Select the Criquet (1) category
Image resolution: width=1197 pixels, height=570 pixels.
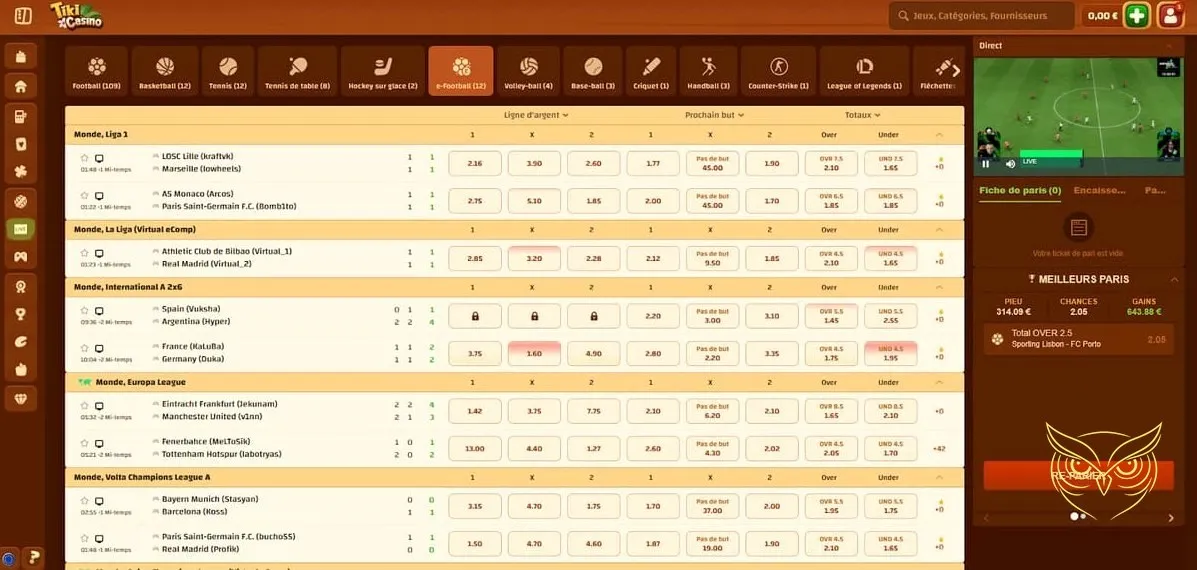[650, 71]
